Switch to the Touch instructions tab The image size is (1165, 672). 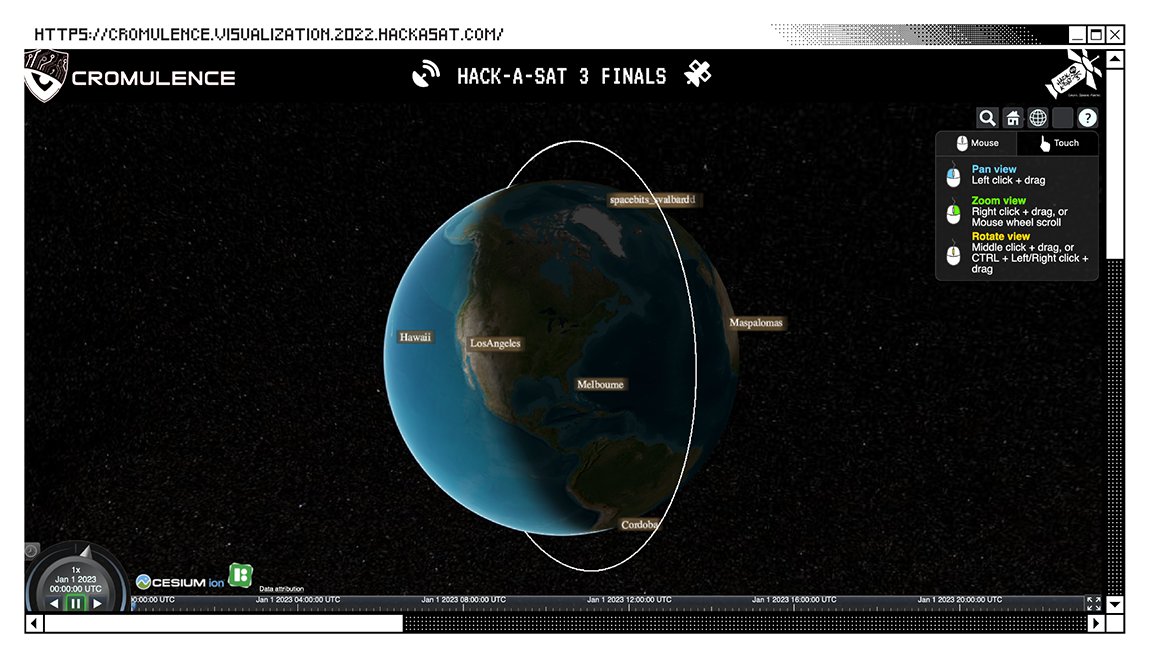coord(1058,143)
